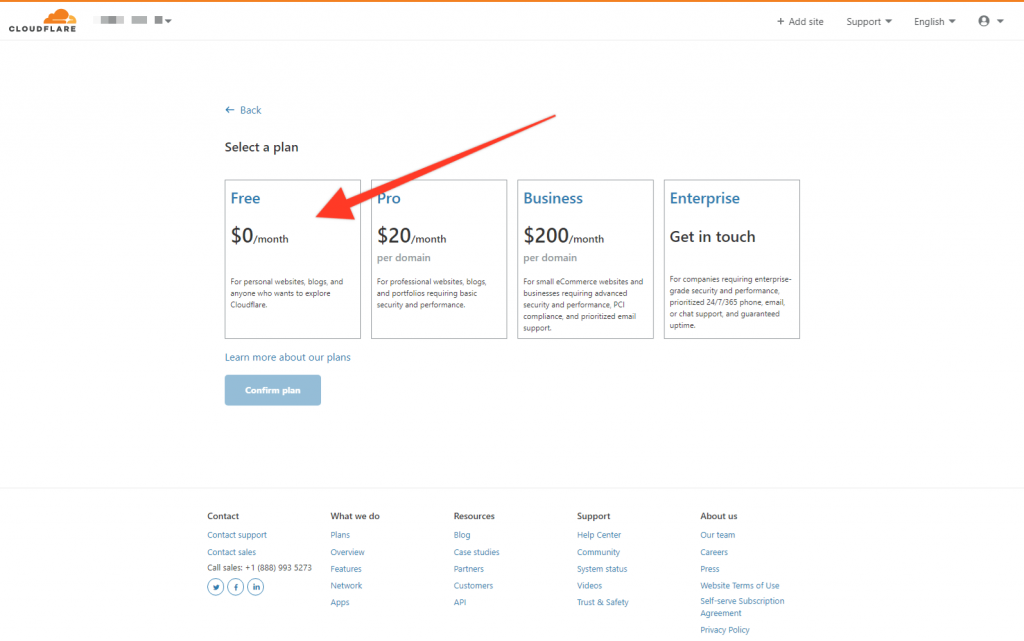This screenshot has height=641, width=1024.
Task: Open Customers footer link
Action: click(473, 586)
